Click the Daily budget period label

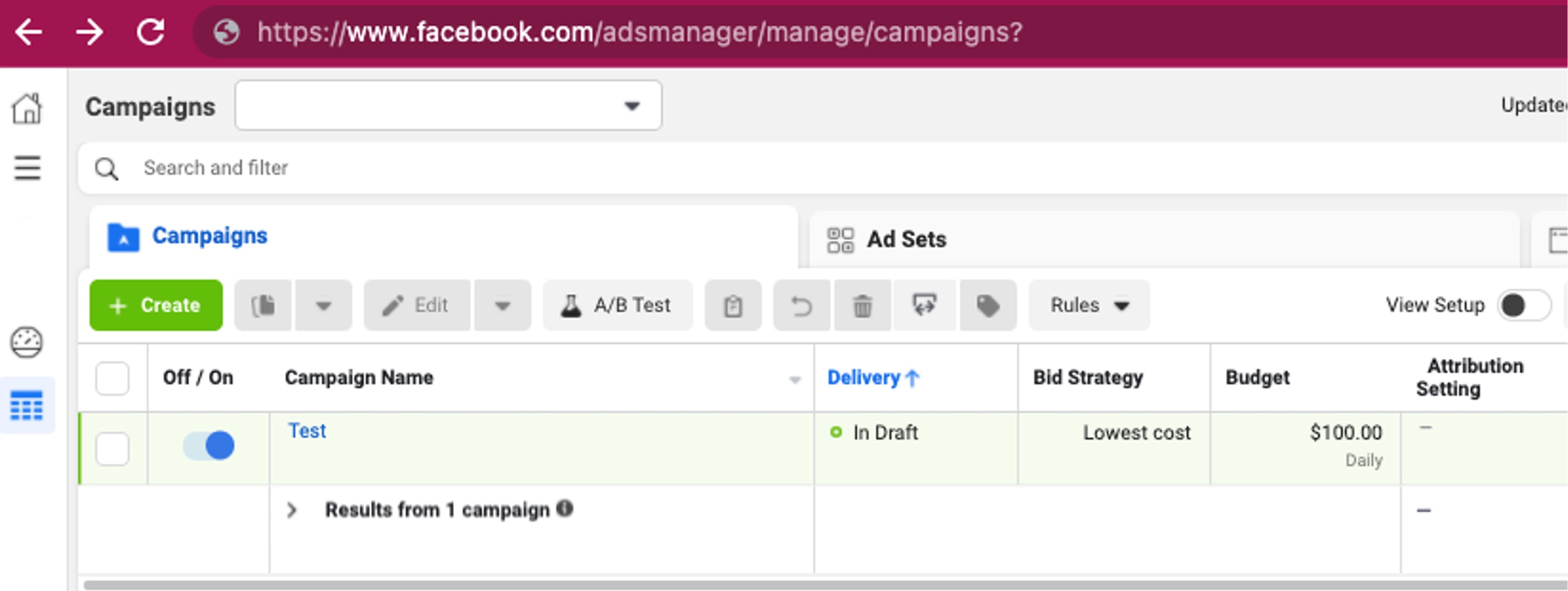(x=1364, y=460)
